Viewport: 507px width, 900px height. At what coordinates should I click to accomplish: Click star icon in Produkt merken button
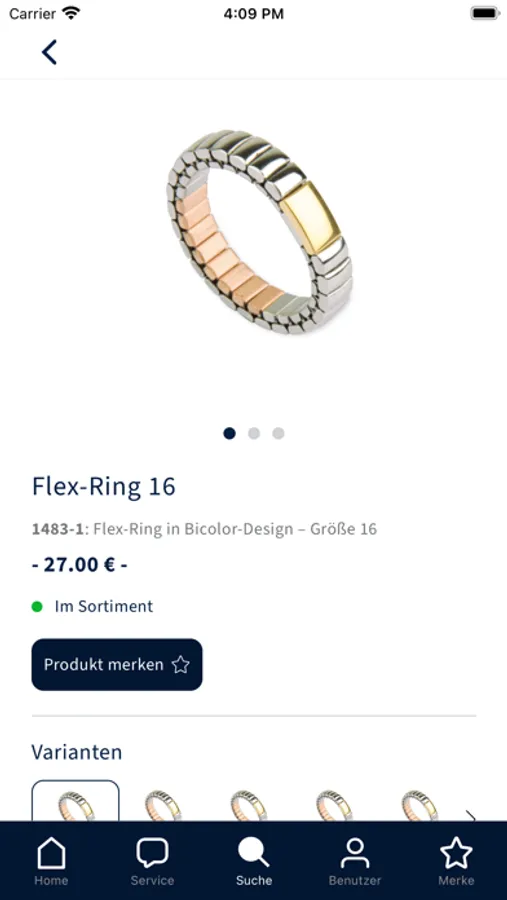coord(181,665)
